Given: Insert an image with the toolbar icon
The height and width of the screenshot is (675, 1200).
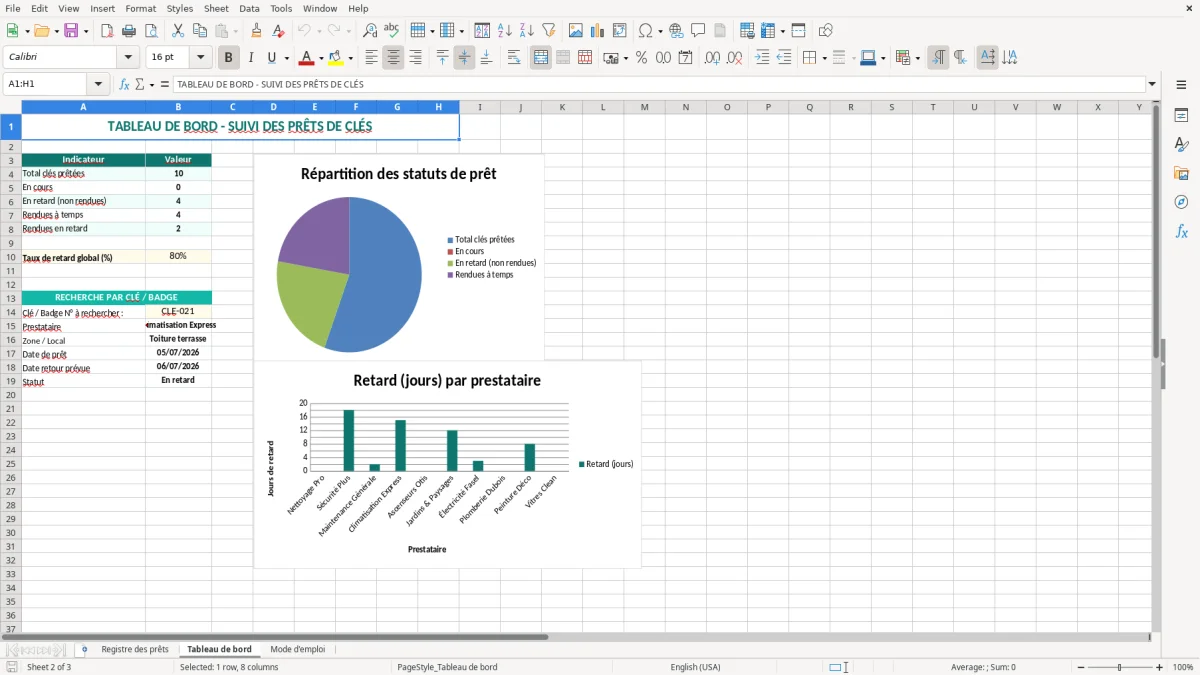Looking at the screenshot, I should (575, 31).
